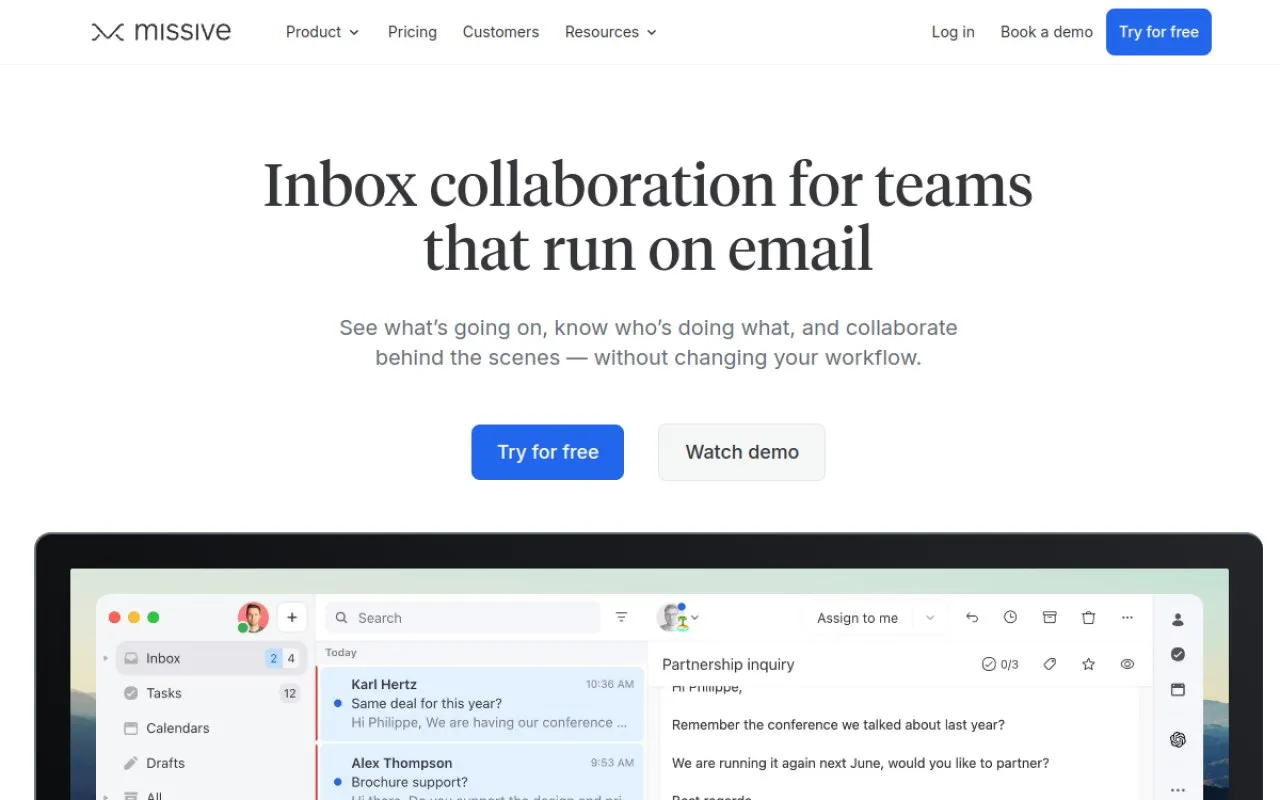Click the label tag icon
The height and width of the screenshot is (800, 1280).
point(1049,664)
